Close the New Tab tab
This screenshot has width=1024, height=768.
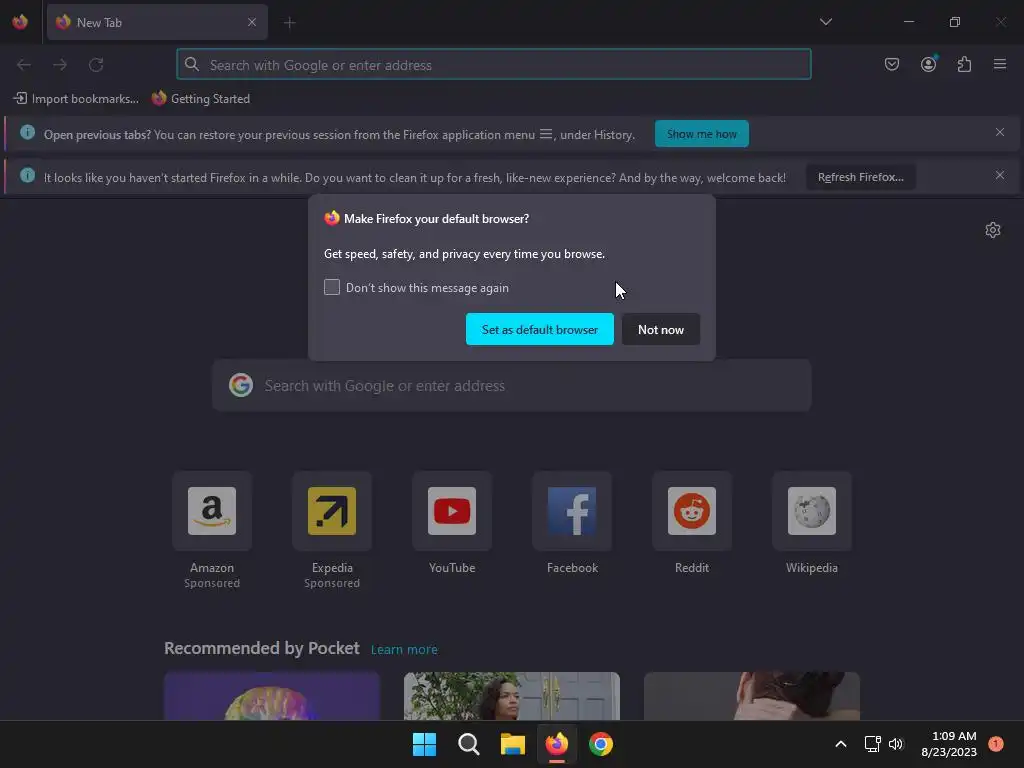tap(251, 22)
